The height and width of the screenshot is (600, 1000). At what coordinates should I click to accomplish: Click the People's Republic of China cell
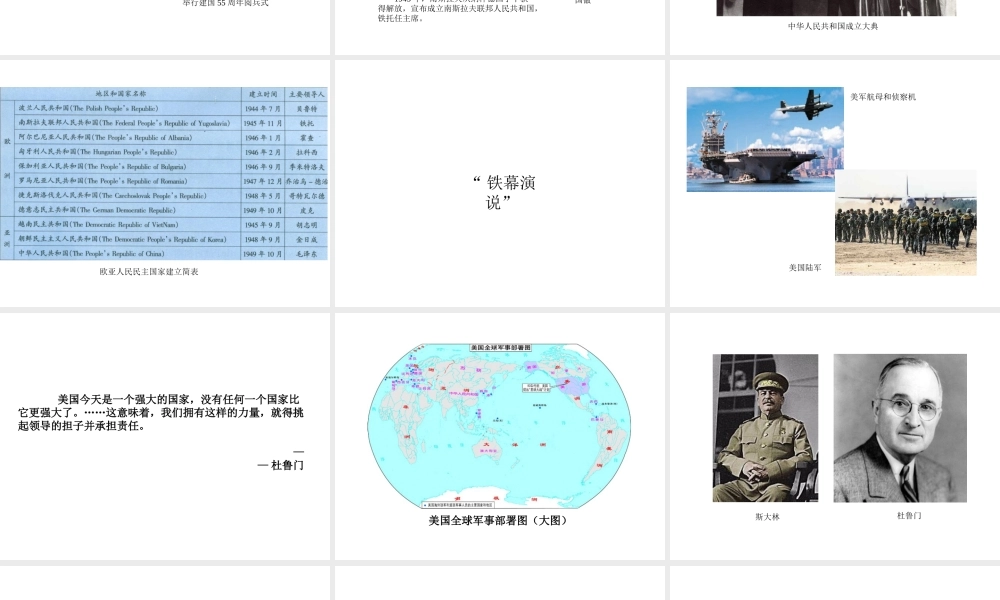point(128,253)
